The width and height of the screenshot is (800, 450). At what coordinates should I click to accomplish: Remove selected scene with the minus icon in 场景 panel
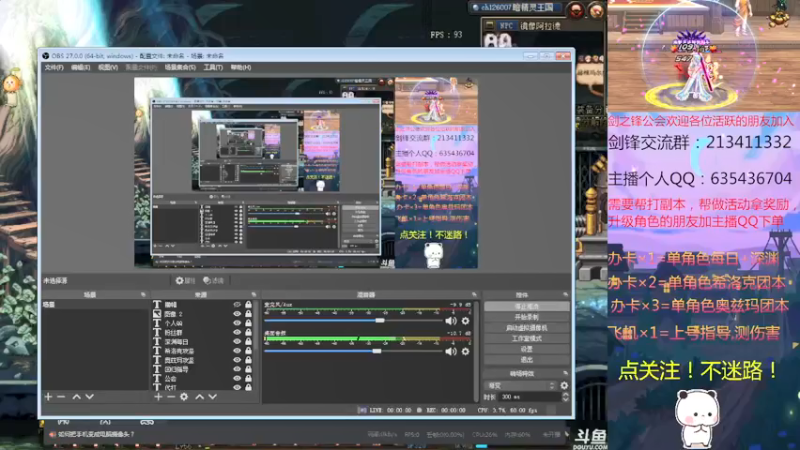coord(61,396)
